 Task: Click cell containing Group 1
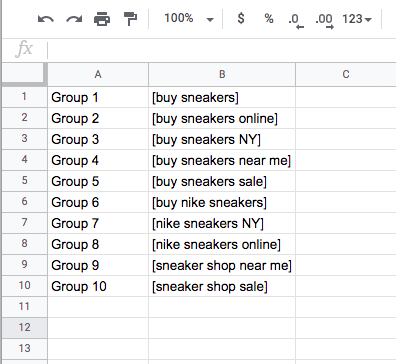(x=98, y=97)
